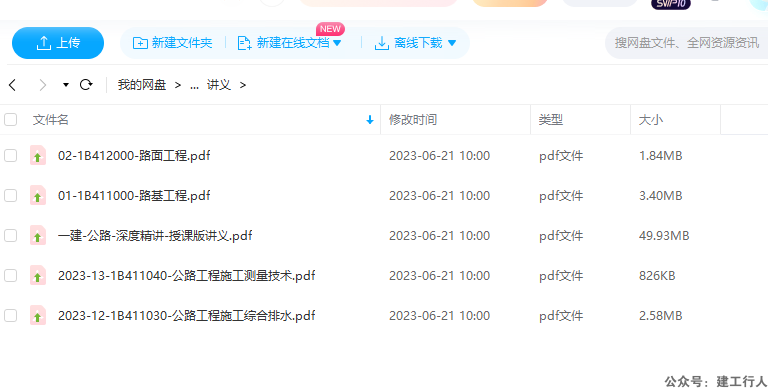Open 一建-公路-深度精讲-授课版讲义.pdf
This screenshot has width=768, height=388.
pos(155,236)
